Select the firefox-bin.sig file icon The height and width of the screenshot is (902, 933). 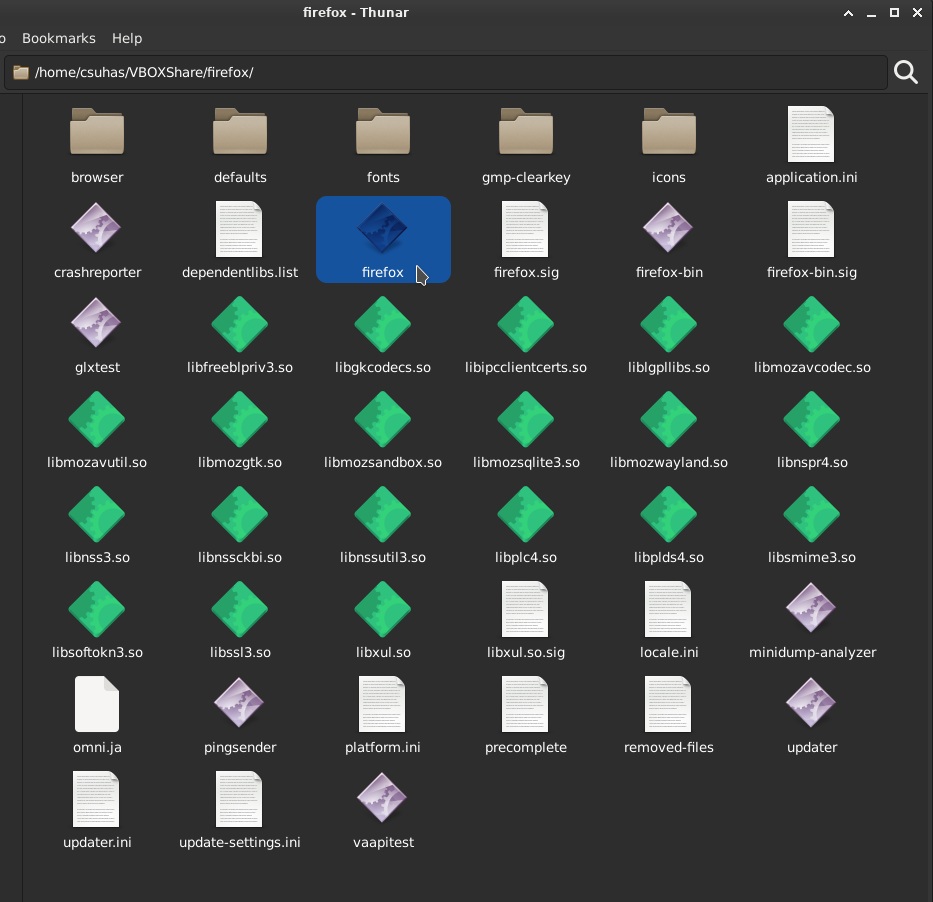[811, 229]
